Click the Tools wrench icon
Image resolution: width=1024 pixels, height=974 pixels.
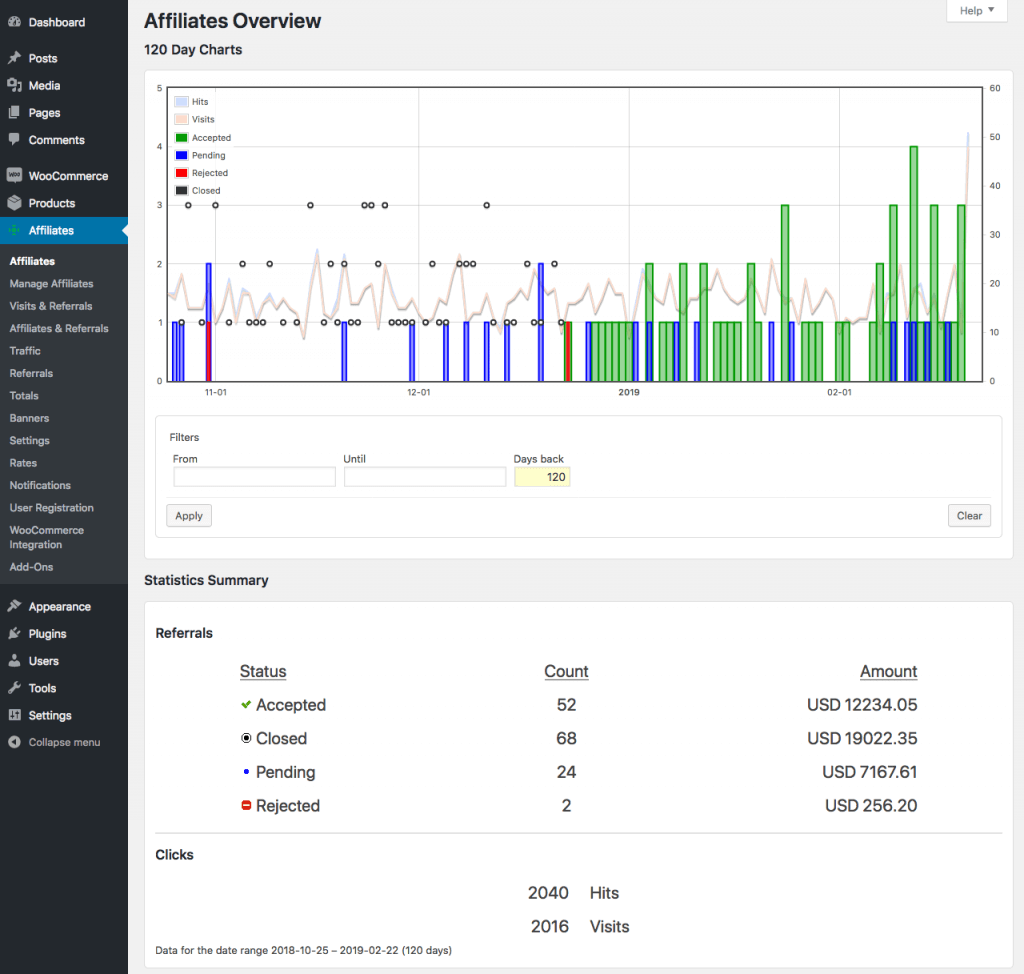[x=14, y=687]
